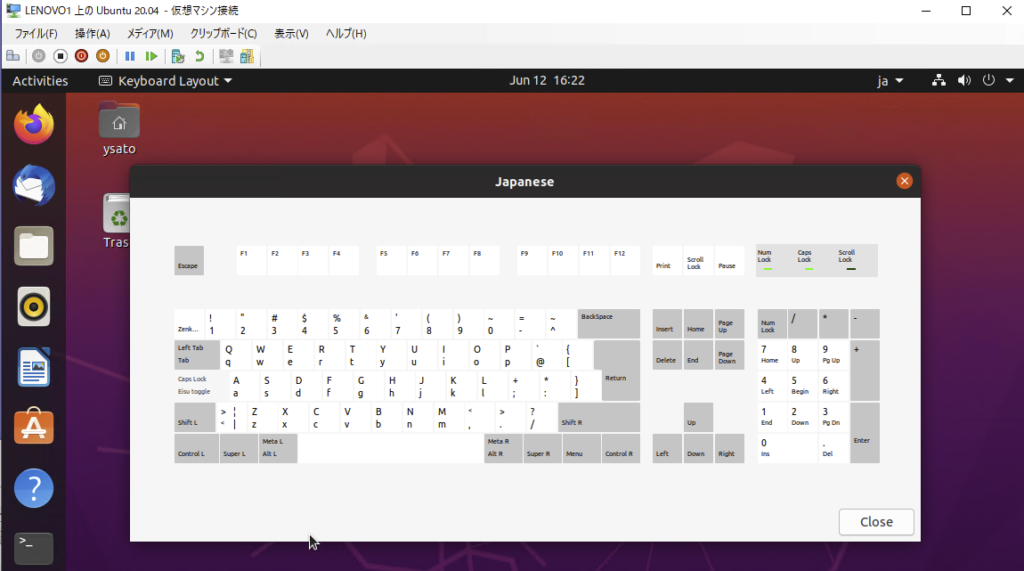Viewport: 1024px width, 571px height.
Task: Click the Firefox icon in the dock
Action: point(33,125)
